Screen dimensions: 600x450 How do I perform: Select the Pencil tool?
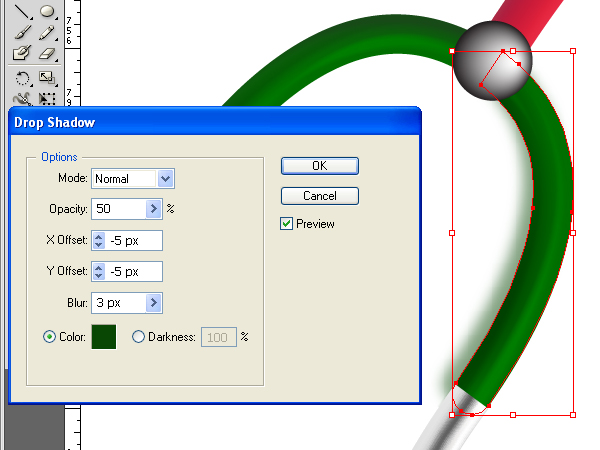[x=47, y=33]
